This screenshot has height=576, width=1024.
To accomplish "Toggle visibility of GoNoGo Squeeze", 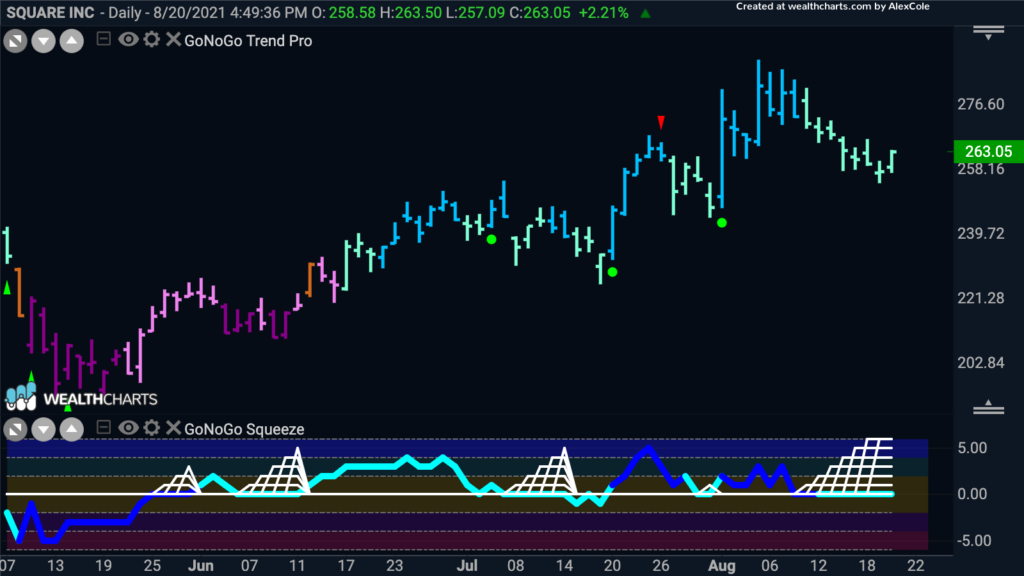I will coord(128,428).
